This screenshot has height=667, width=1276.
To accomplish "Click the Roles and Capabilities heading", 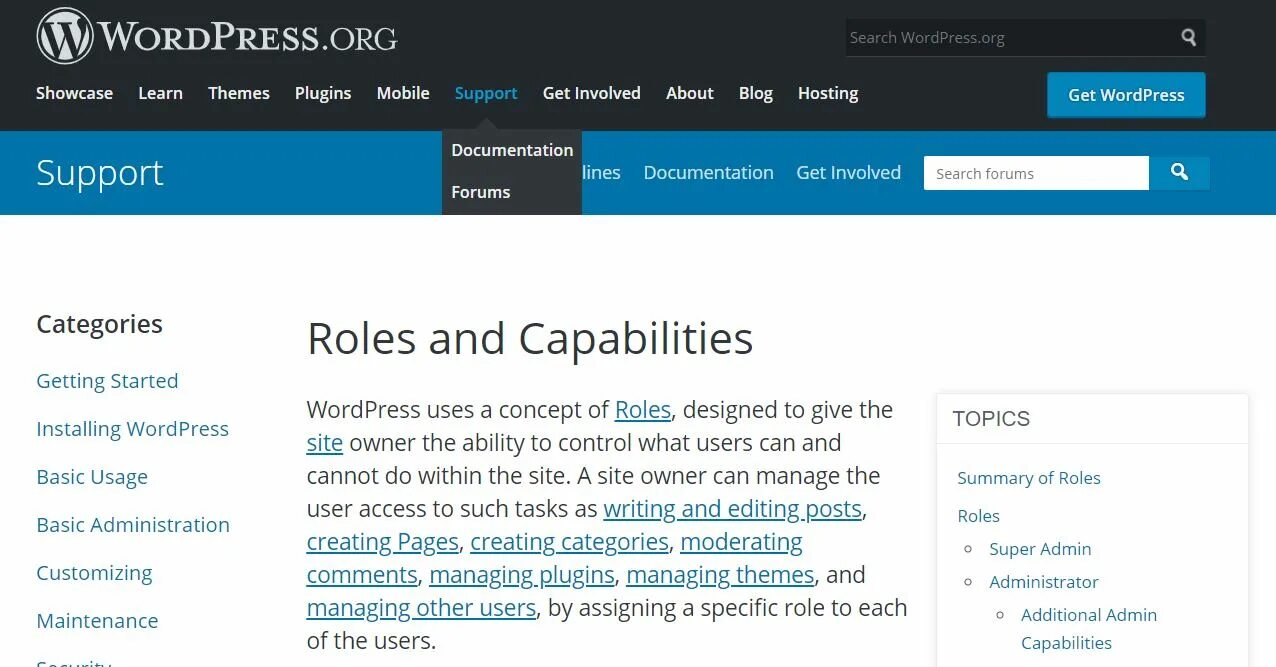I will pos(530,339).
